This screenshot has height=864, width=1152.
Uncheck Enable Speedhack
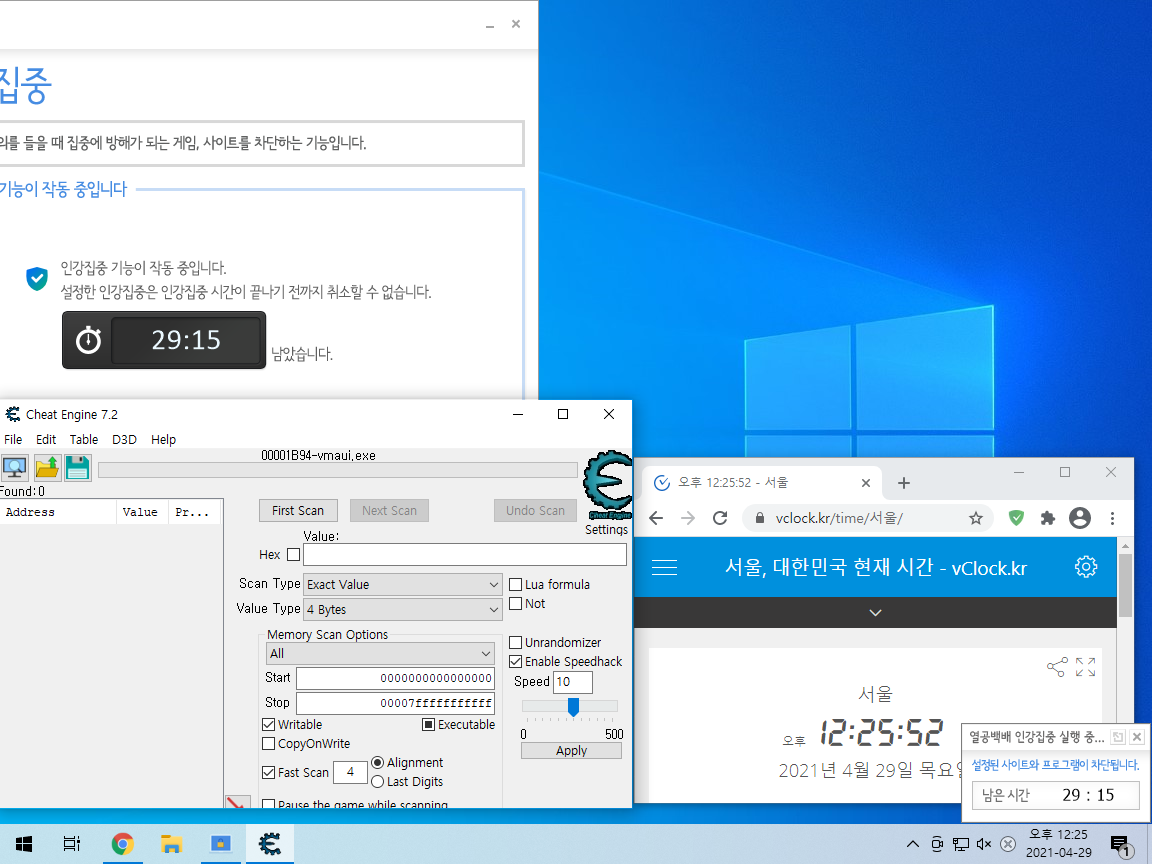pyautogui.click(x=516, y=662)
